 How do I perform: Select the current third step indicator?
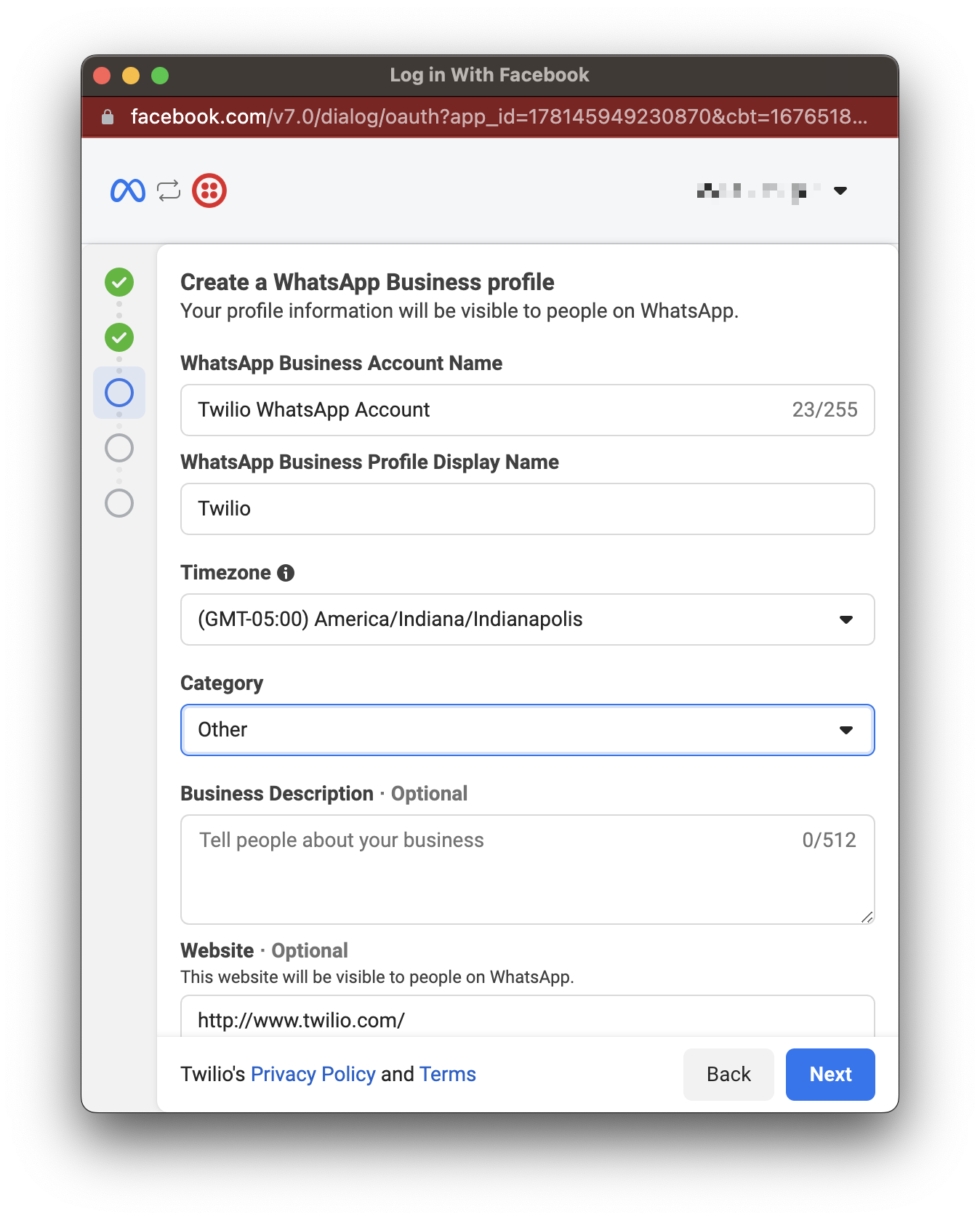(119, 393)
